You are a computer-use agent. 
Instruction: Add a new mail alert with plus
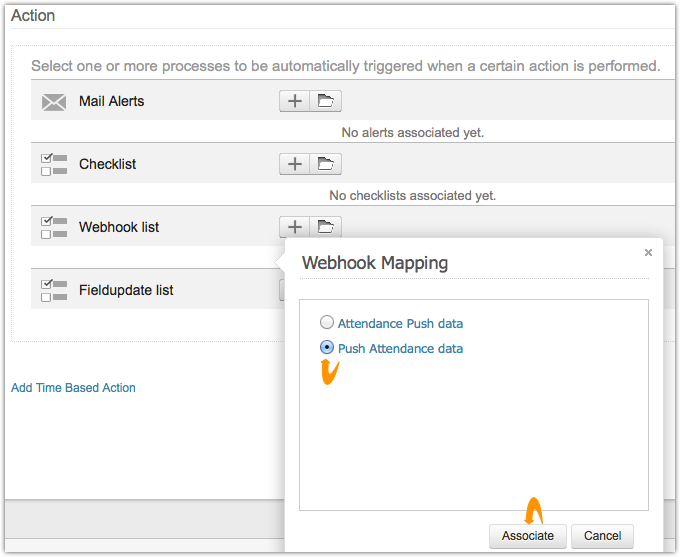pyautogui.click(x=295, y=101)
